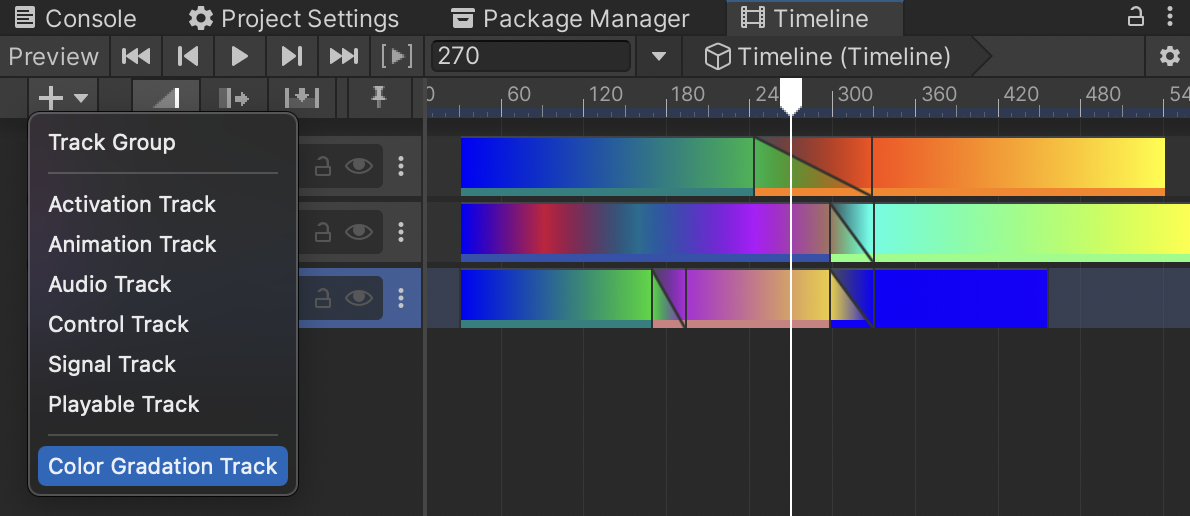This screenshot has height=516, width=1190.
Task: Select the solid blue clip on third track
Action: pos(960,298)
